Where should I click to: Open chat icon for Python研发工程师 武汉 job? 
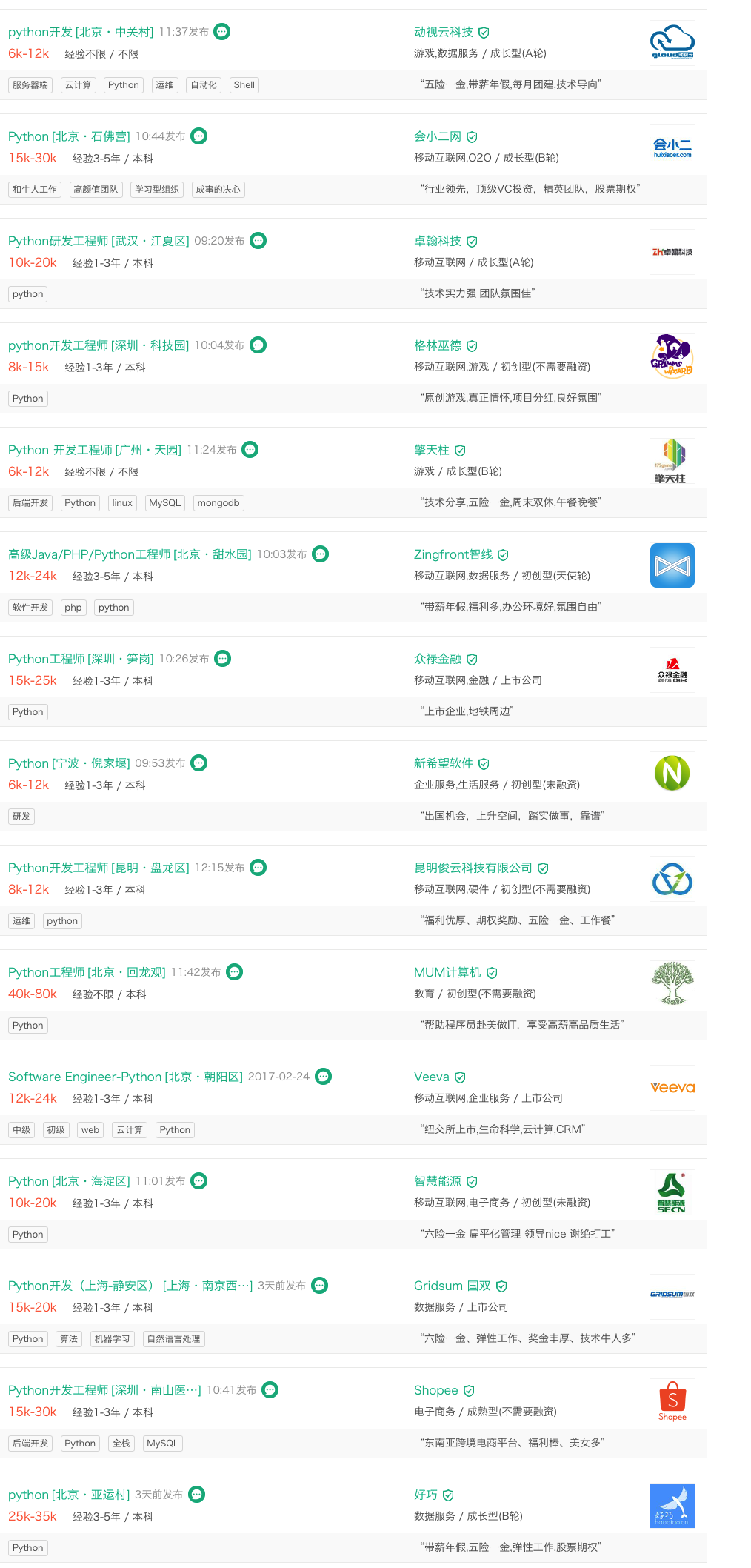pos(258,241)
